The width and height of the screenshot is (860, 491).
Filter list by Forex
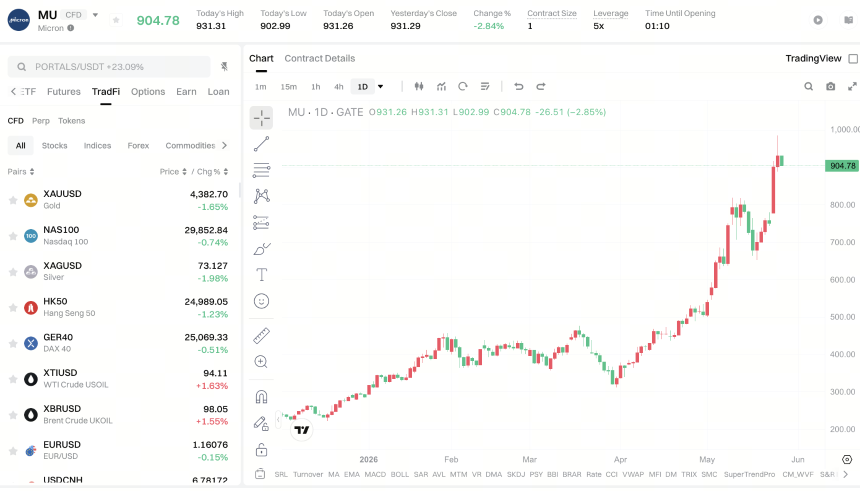[138, 145]
